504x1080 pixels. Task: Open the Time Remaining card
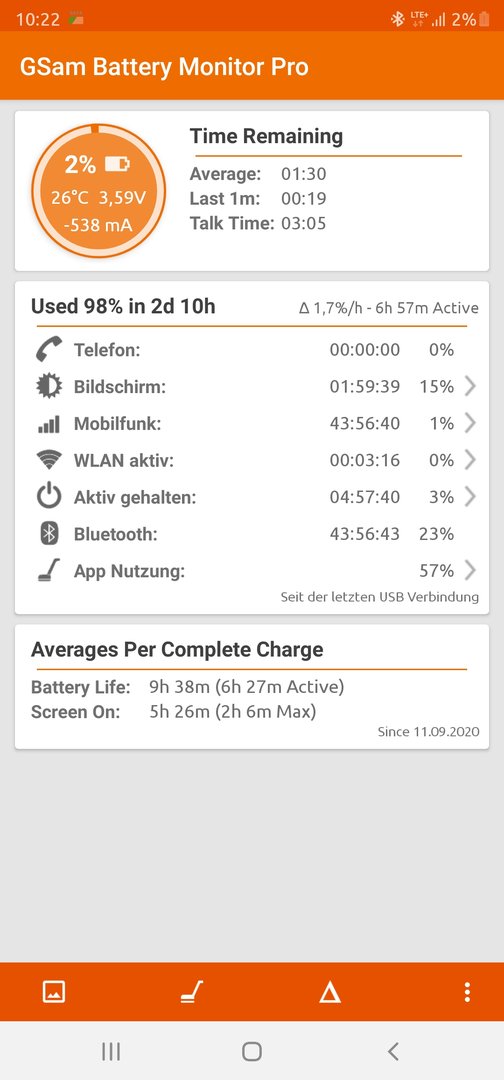(x=252, y=191)
